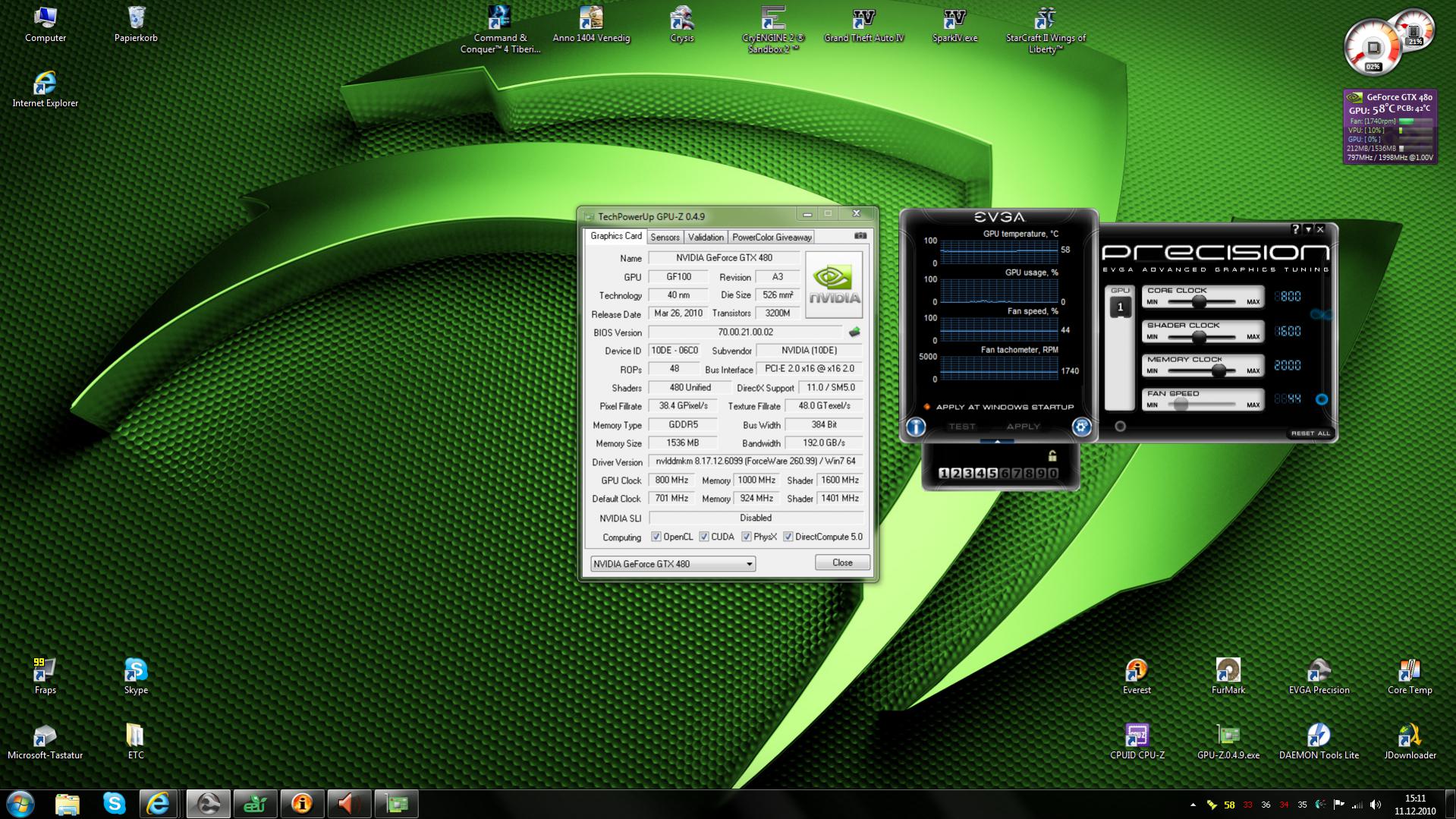Open the Windows Start menu orb
This screenshot has height=819, width=1456.
click(20, 804)
